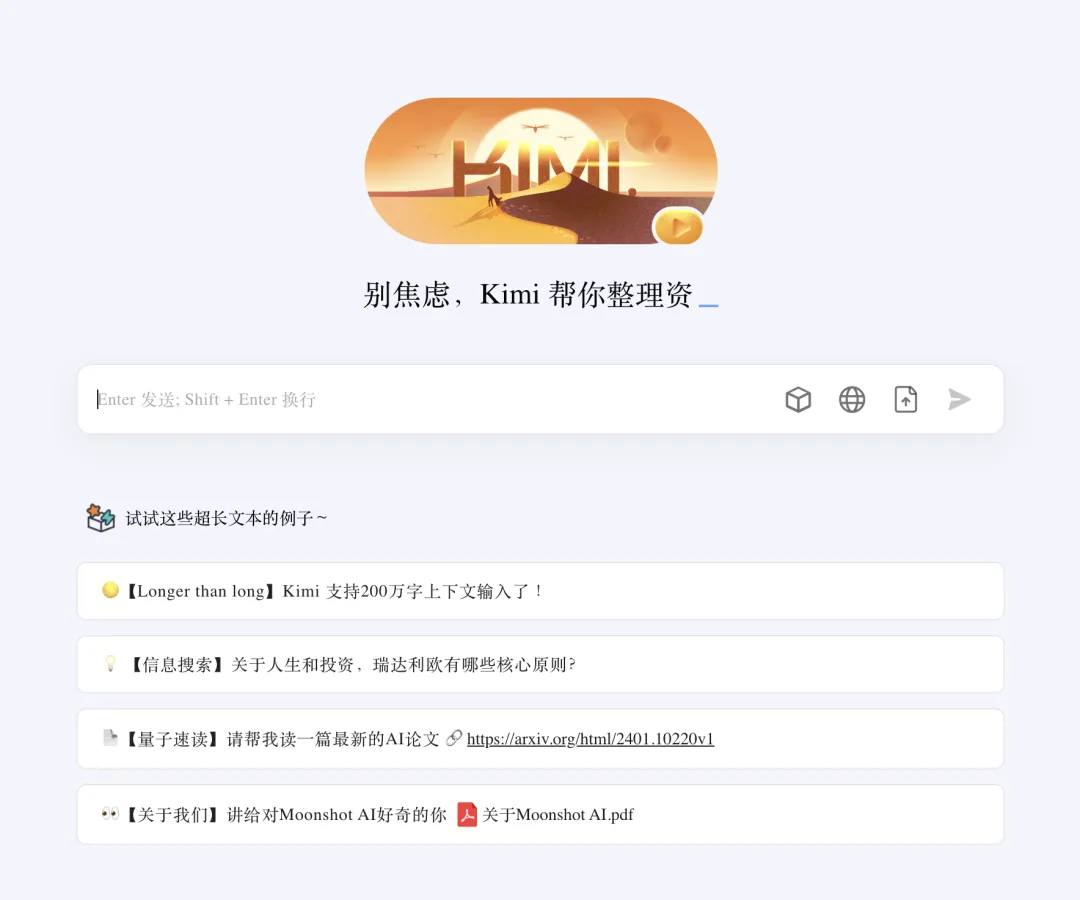Image resolution: width=1080 pixels, height=900 pixels.
Task: Toggle the globe web search icon
Action: coord(852,399)
